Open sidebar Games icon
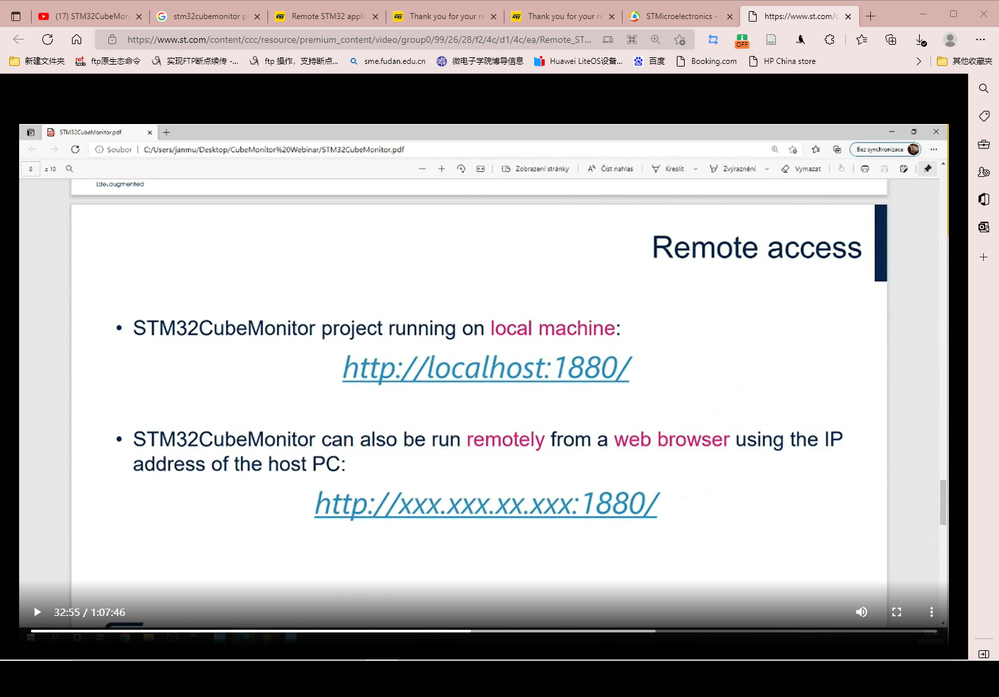This screenshot has height=697, width=999. (984, 172)
